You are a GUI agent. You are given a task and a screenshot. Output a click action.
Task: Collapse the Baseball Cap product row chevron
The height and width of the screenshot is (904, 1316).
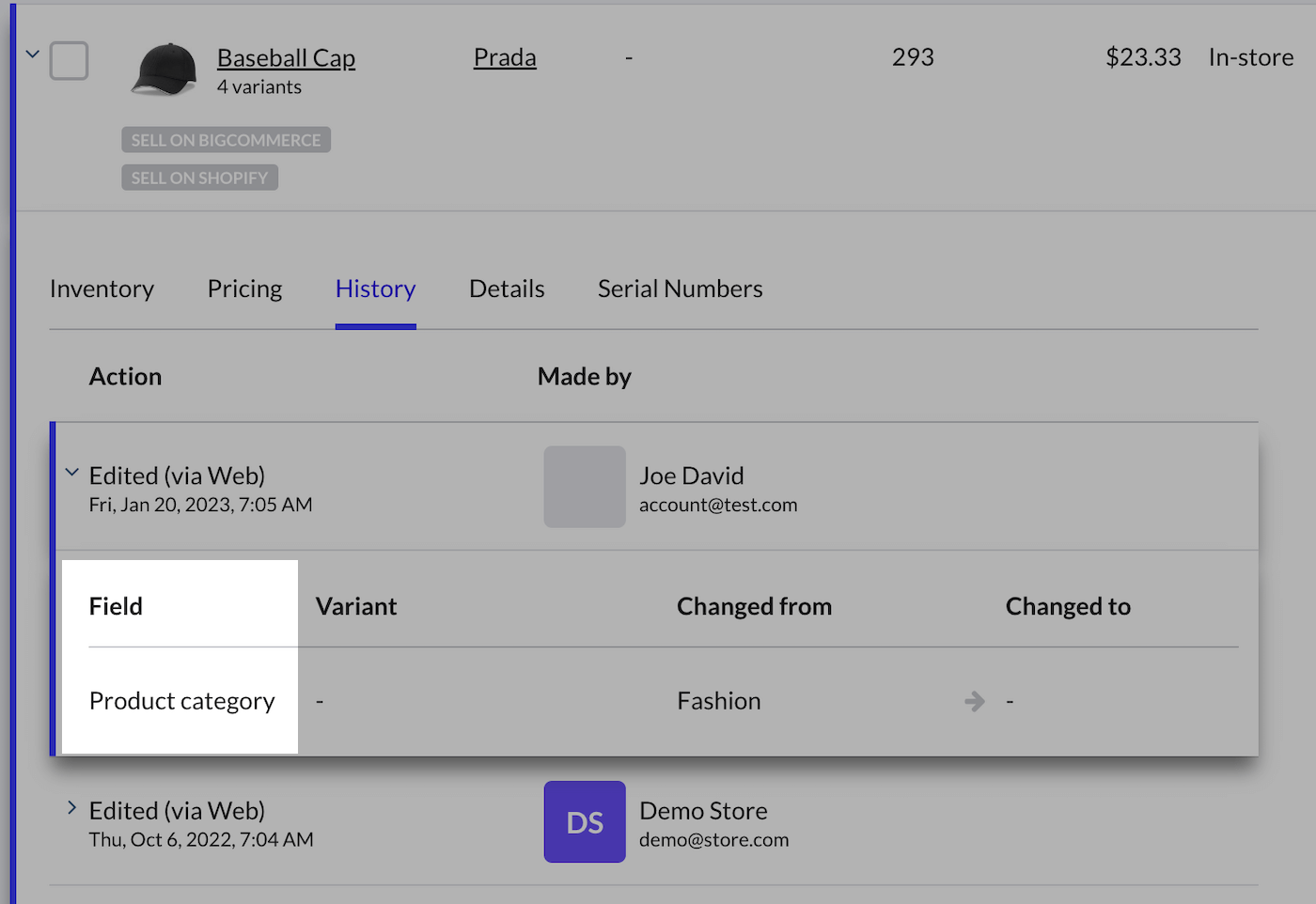32,55
